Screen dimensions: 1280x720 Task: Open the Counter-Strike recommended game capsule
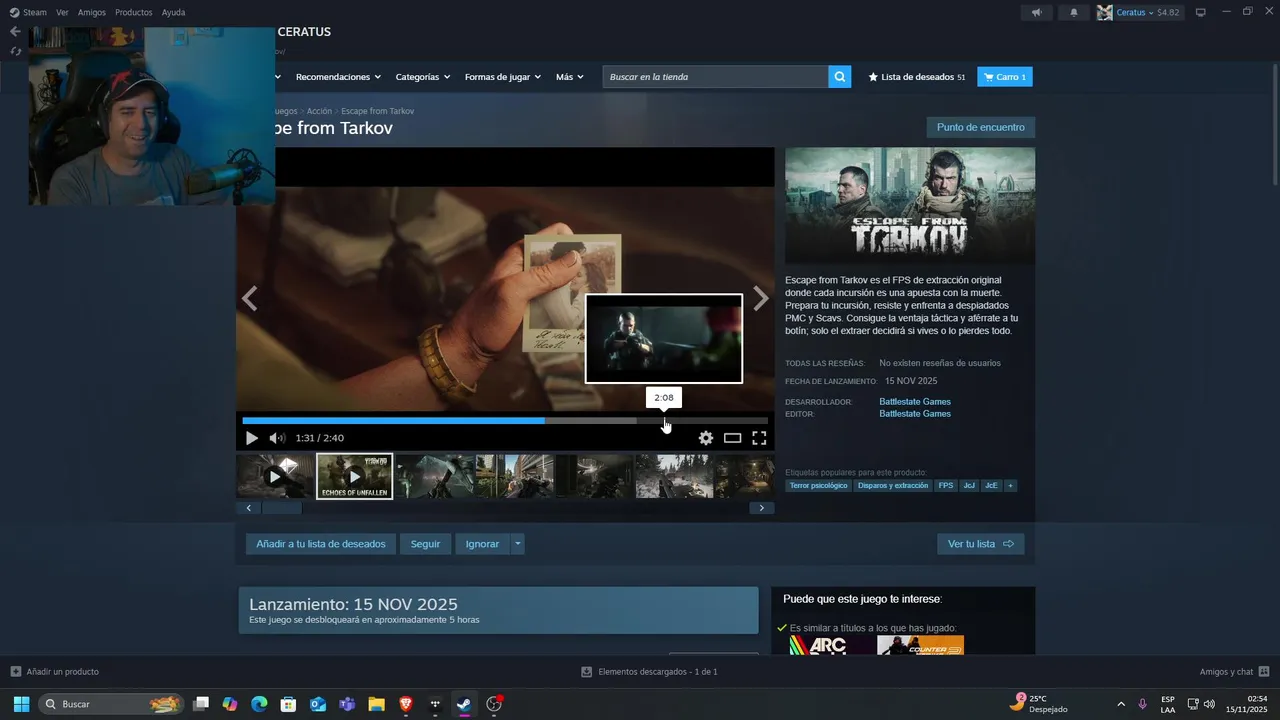click(x=920, y=645)
